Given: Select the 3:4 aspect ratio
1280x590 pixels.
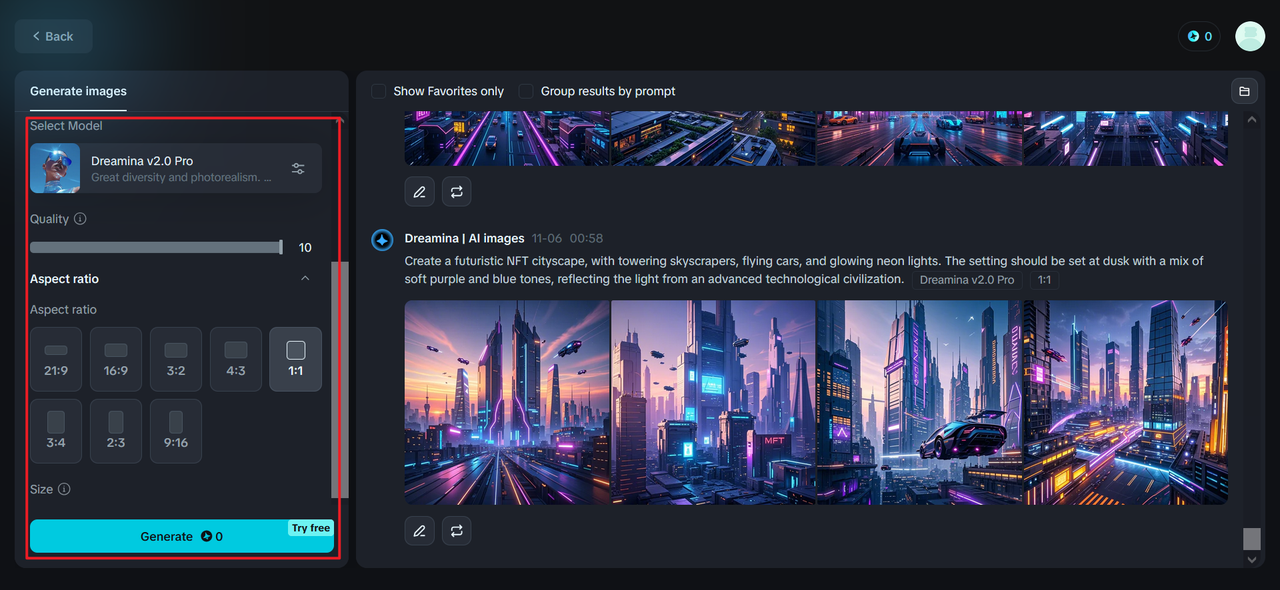Looking at the screenshot, I should click(x=56, y=431).
